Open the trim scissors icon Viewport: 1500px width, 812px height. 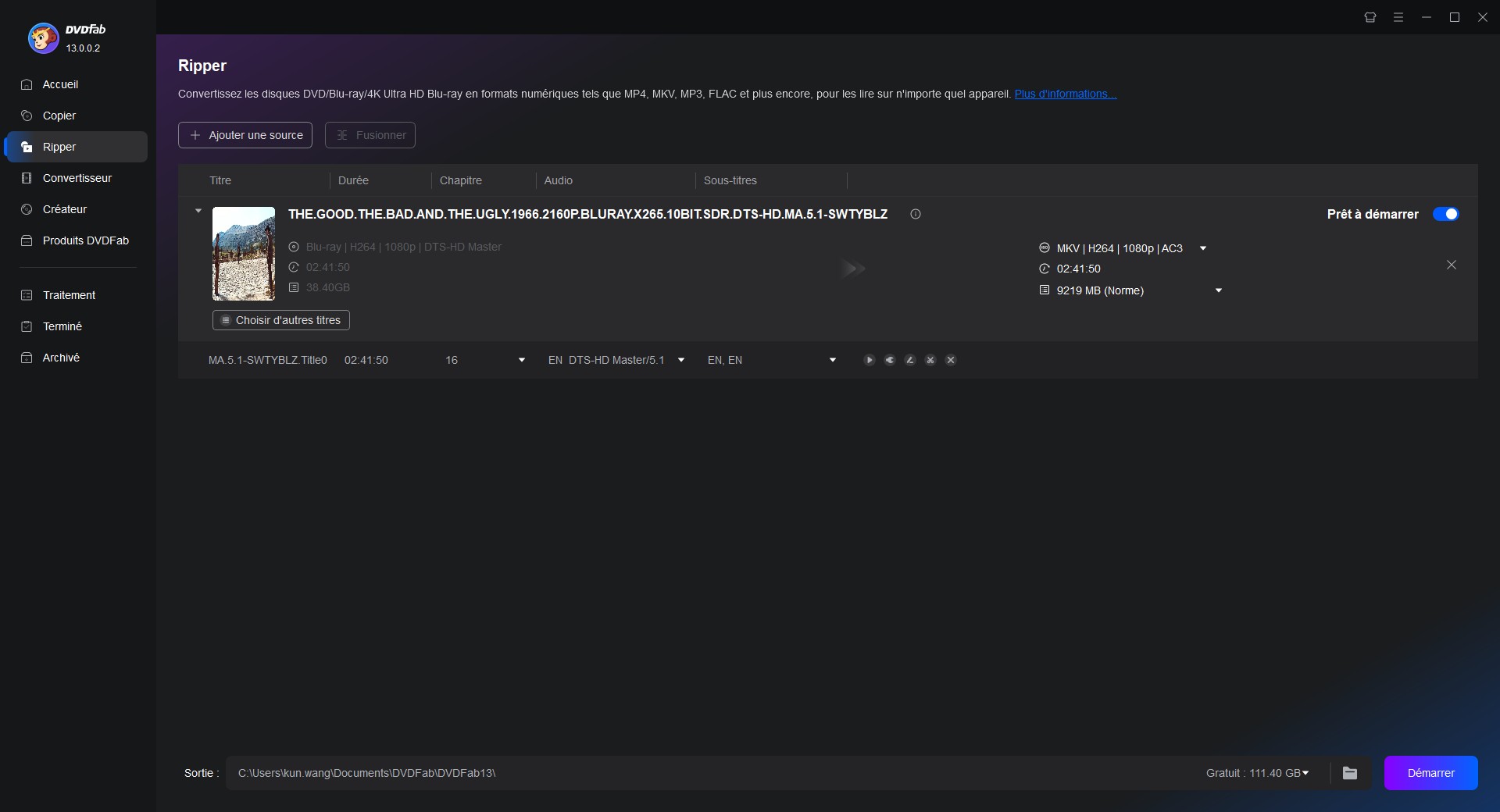(x=930, y=360)
